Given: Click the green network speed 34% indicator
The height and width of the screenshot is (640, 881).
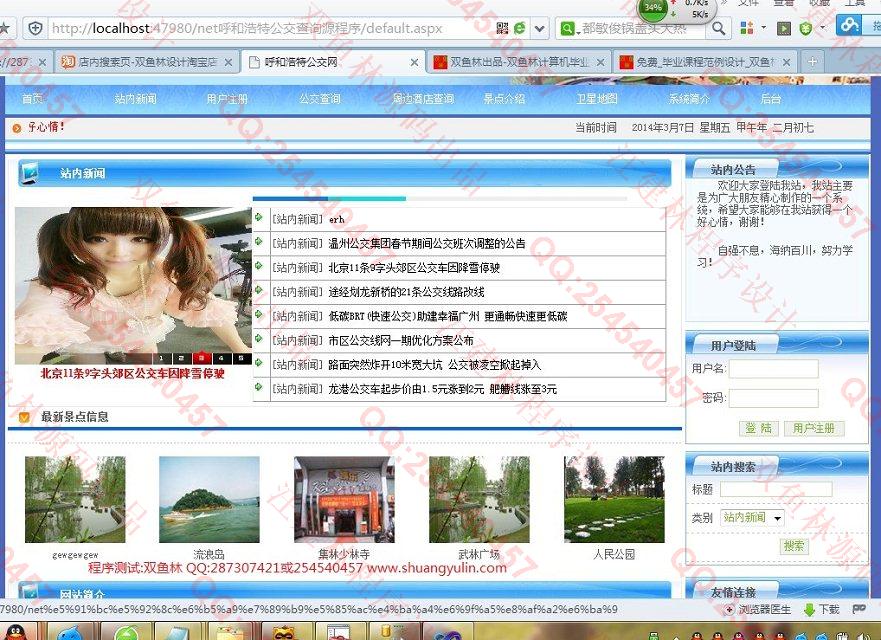Looking at the screenshot, I should coord(653,8).
